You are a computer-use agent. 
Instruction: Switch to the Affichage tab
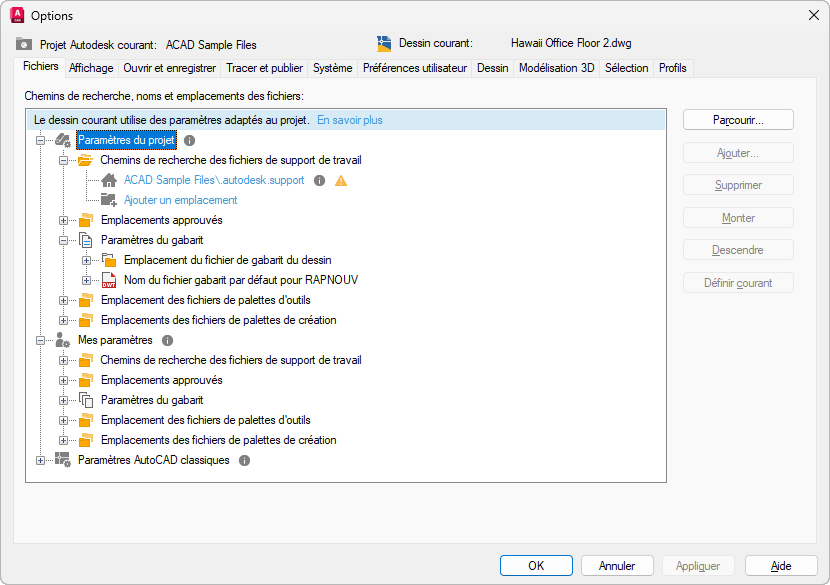click(x=91, y=68)
